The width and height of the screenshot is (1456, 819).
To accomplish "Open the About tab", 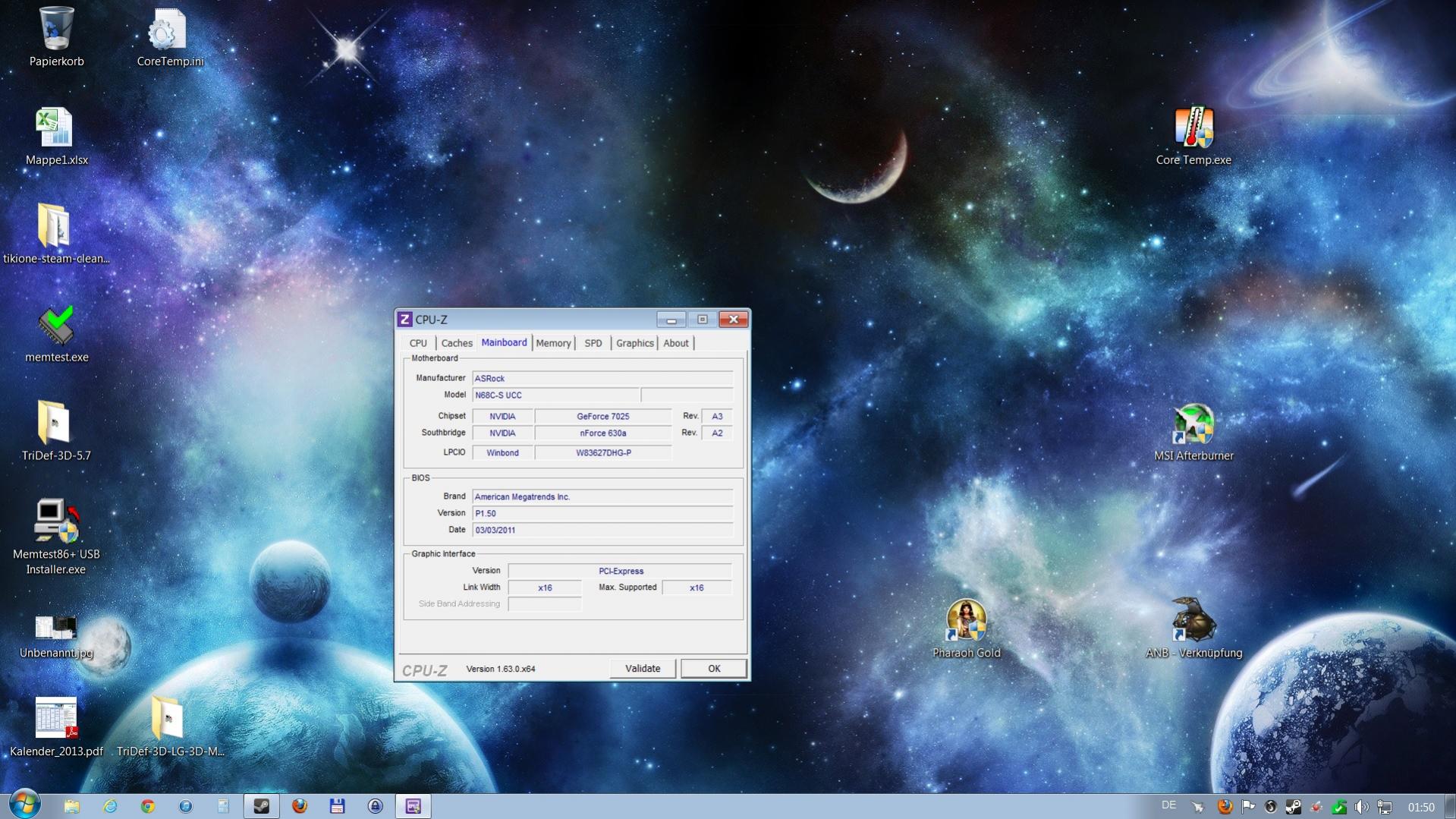I will pyautogui.click(x=676, y=343).
